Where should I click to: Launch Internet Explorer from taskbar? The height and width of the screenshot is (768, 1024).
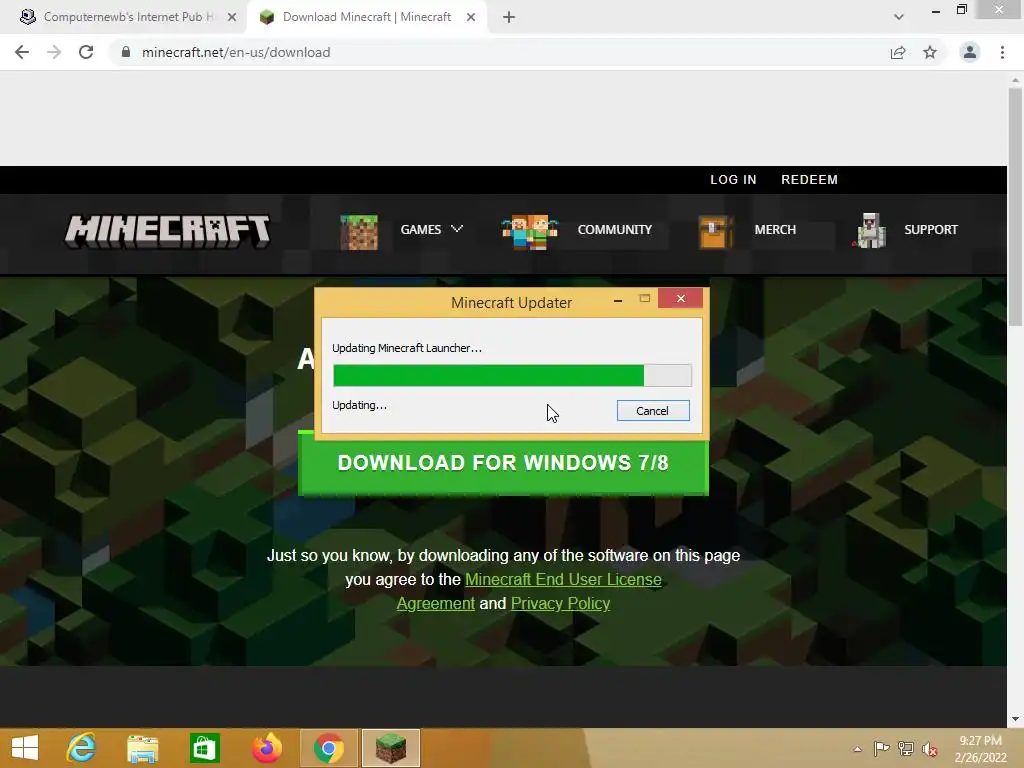(81, 748)
